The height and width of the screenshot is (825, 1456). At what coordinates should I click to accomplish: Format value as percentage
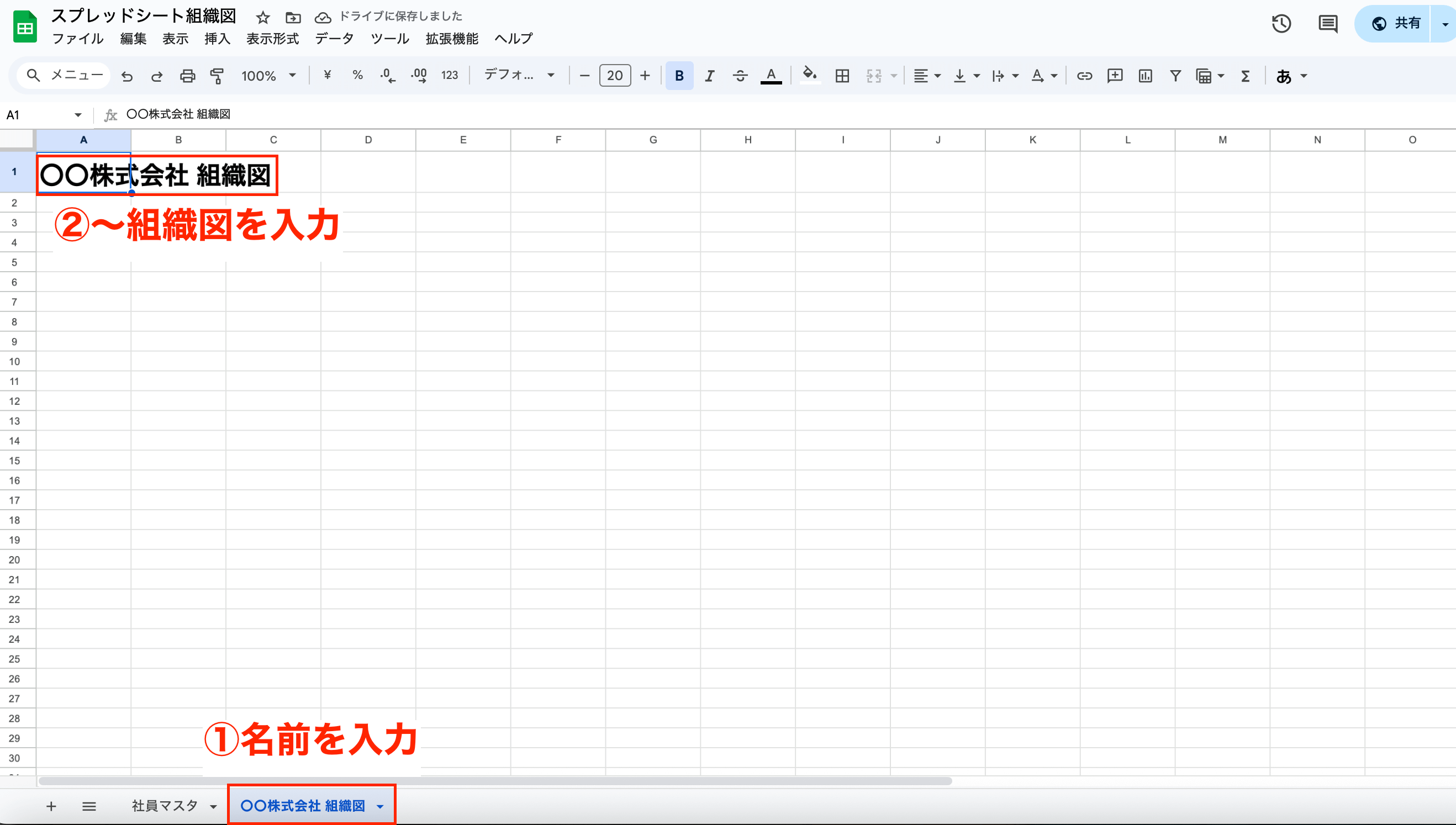[x=357, y=75]
